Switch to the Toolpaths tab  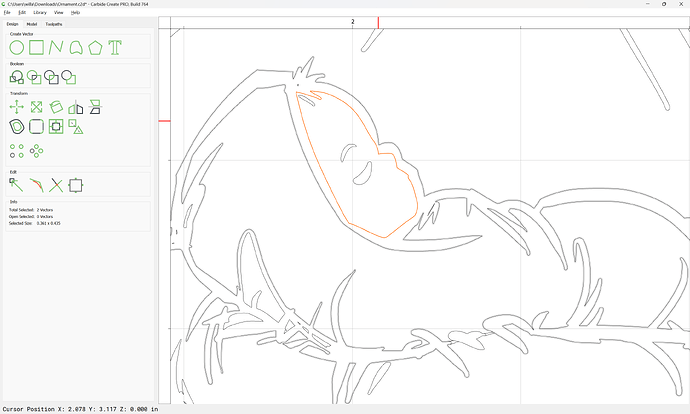(54, 24)
